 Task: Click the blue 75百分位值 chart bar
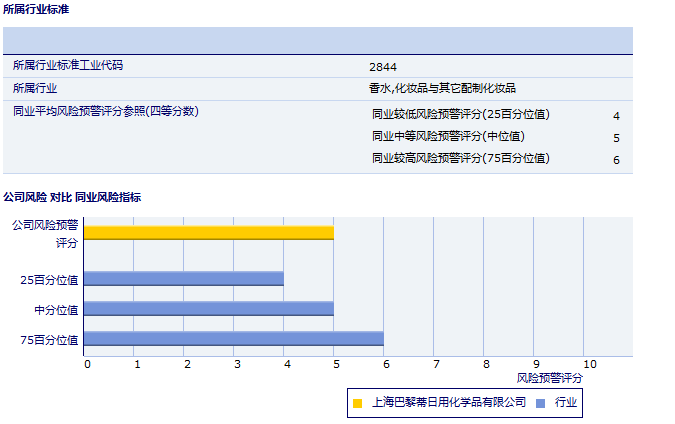click(x=233, y=339)
